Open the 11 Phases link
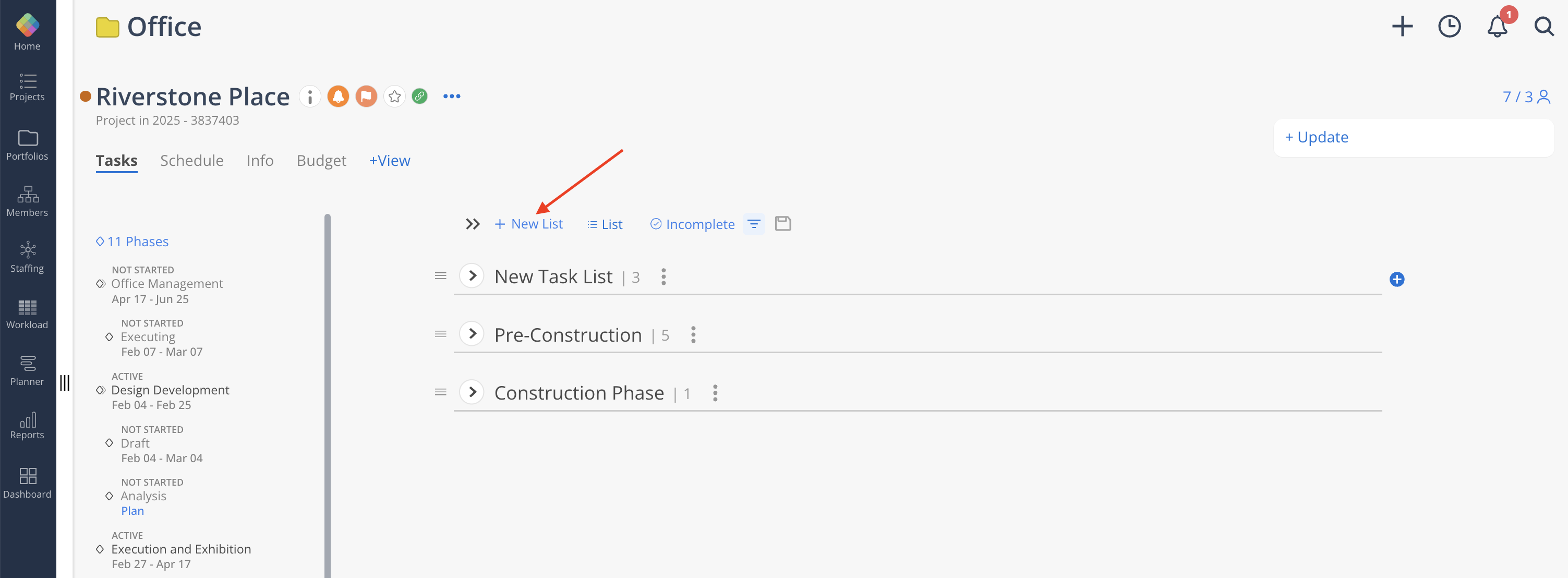The image size is (1568, 578). pyautogui.click(x=132, y=242)
